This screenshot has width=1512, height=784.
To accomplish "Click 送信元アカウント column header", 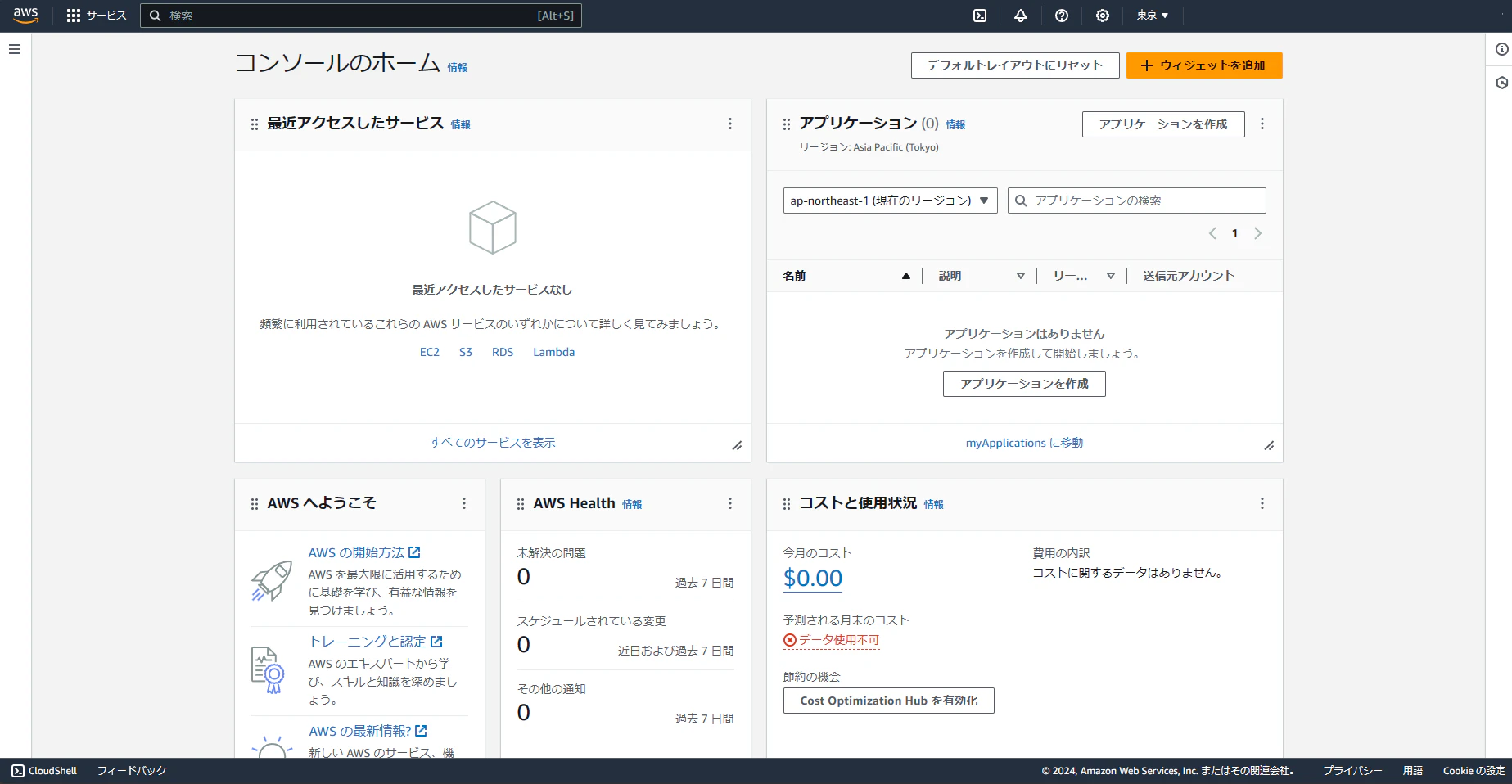I will coord(1189,276).
